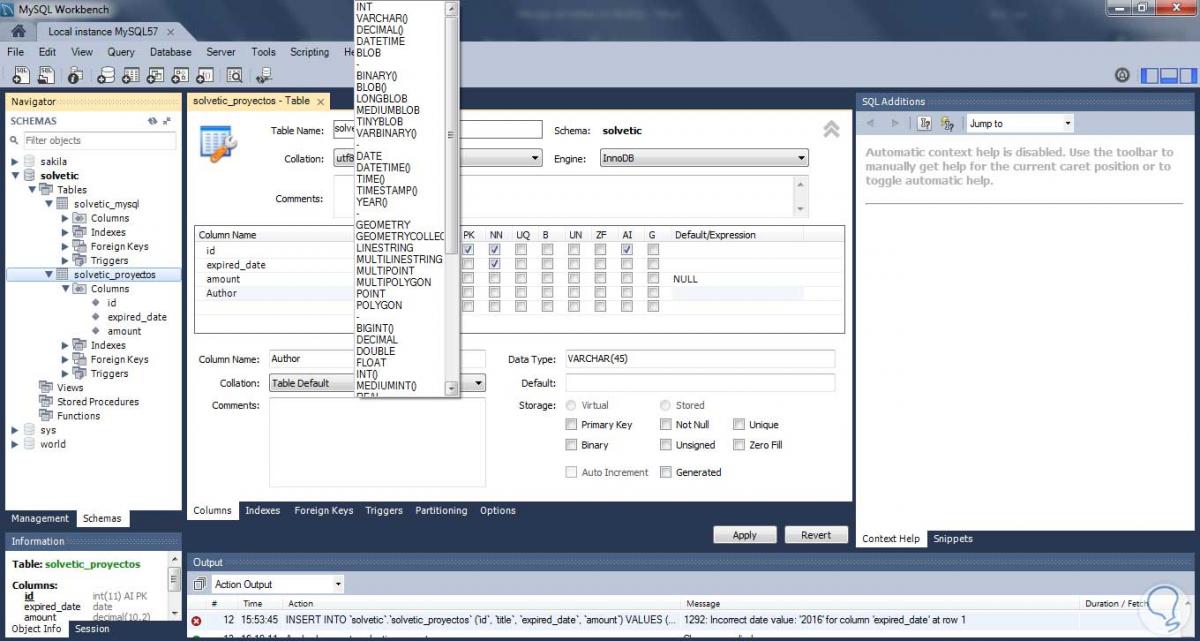Open the File menu
The height and width of the screenshot is (641, 1200).
16,52
